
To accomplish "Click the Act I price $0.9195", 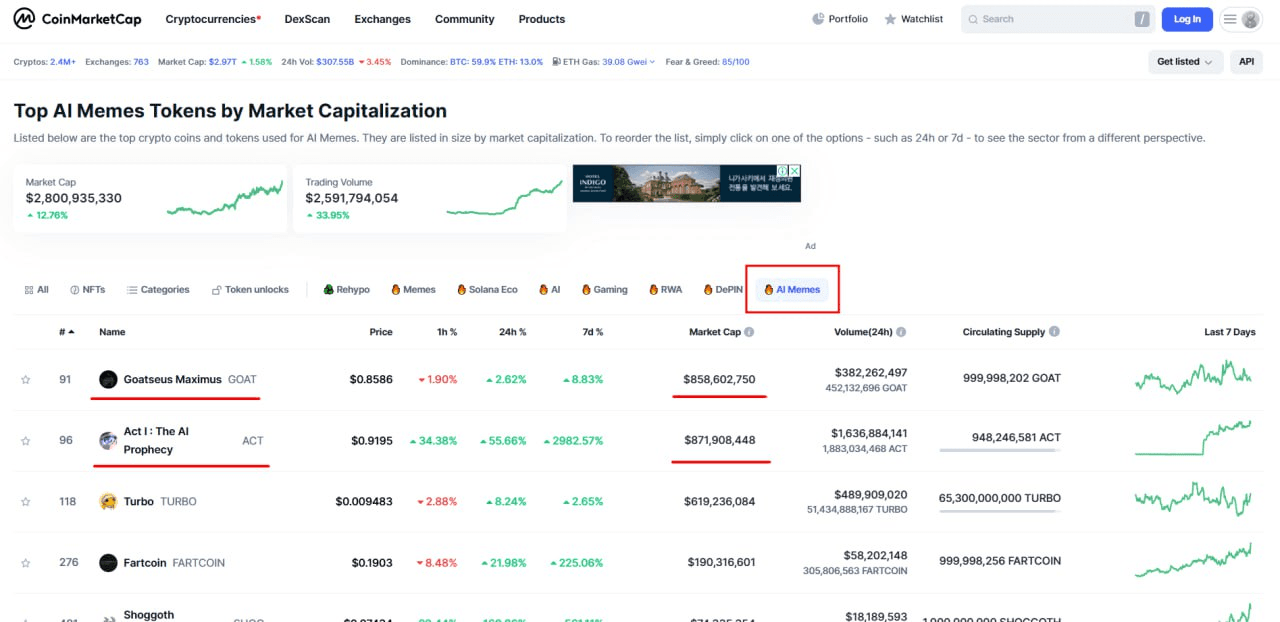I will (372, 440).
